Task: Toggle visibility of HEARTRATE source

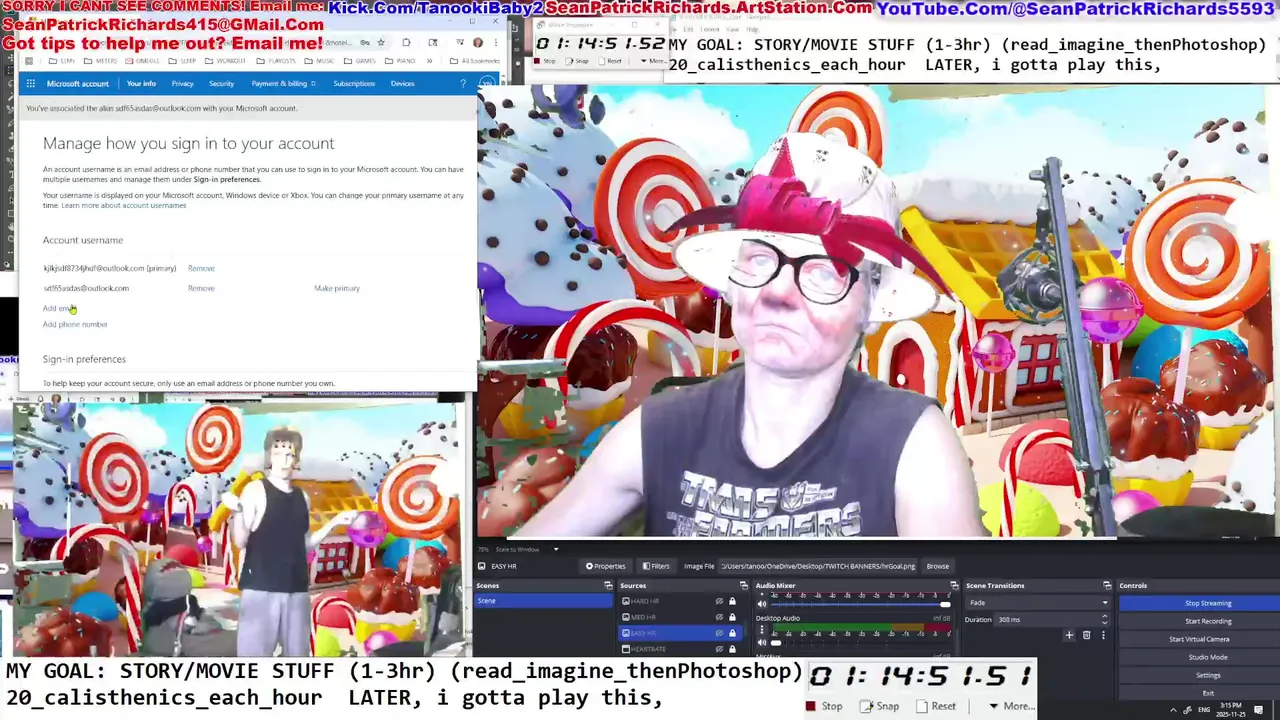Action: 719,649
